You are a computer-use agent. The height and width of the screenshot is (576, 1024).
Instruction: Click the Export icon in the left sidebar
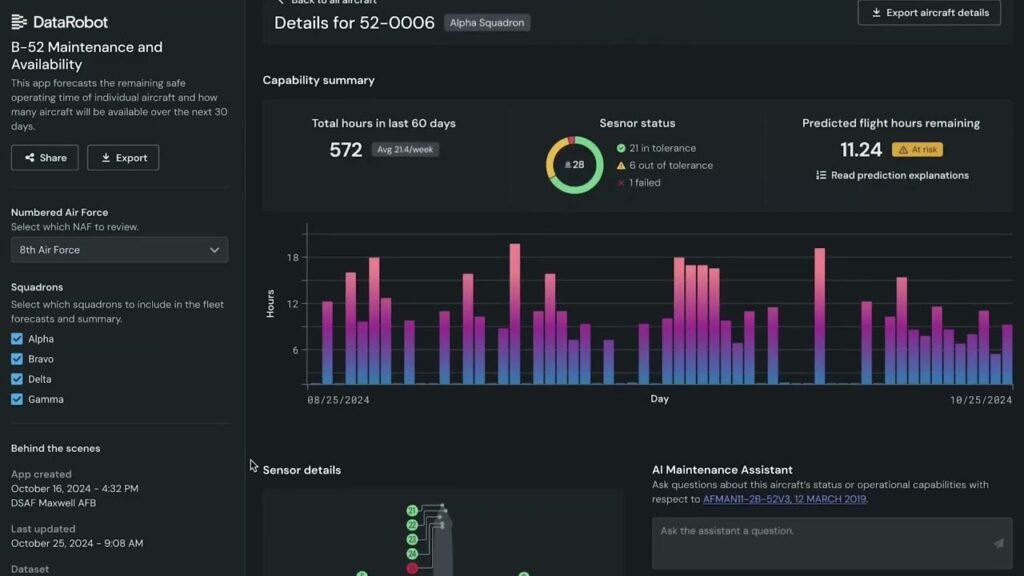click(x=123, y=157)
